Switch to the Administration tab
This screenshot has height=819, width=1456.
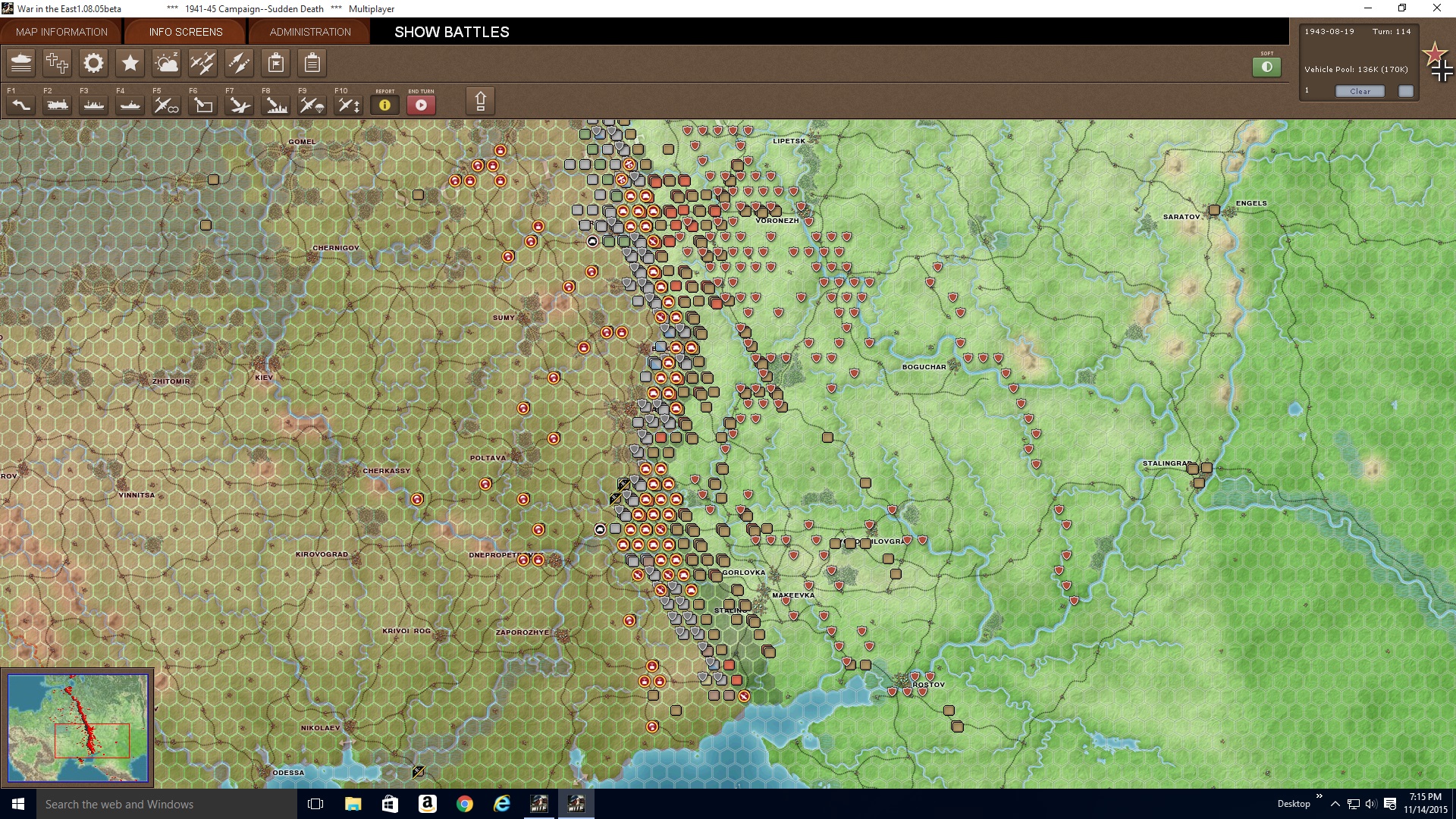point(310,32)
